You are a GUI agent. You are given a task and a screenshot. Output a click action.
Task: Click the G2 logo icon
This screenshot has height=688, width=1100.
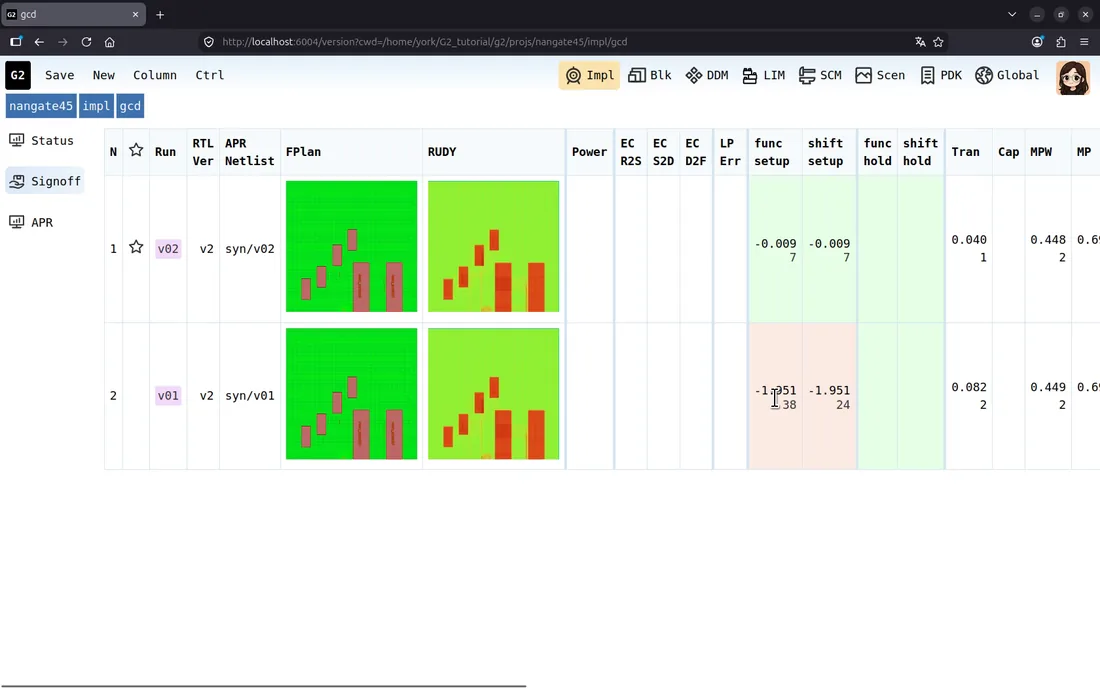coord(18,75)
